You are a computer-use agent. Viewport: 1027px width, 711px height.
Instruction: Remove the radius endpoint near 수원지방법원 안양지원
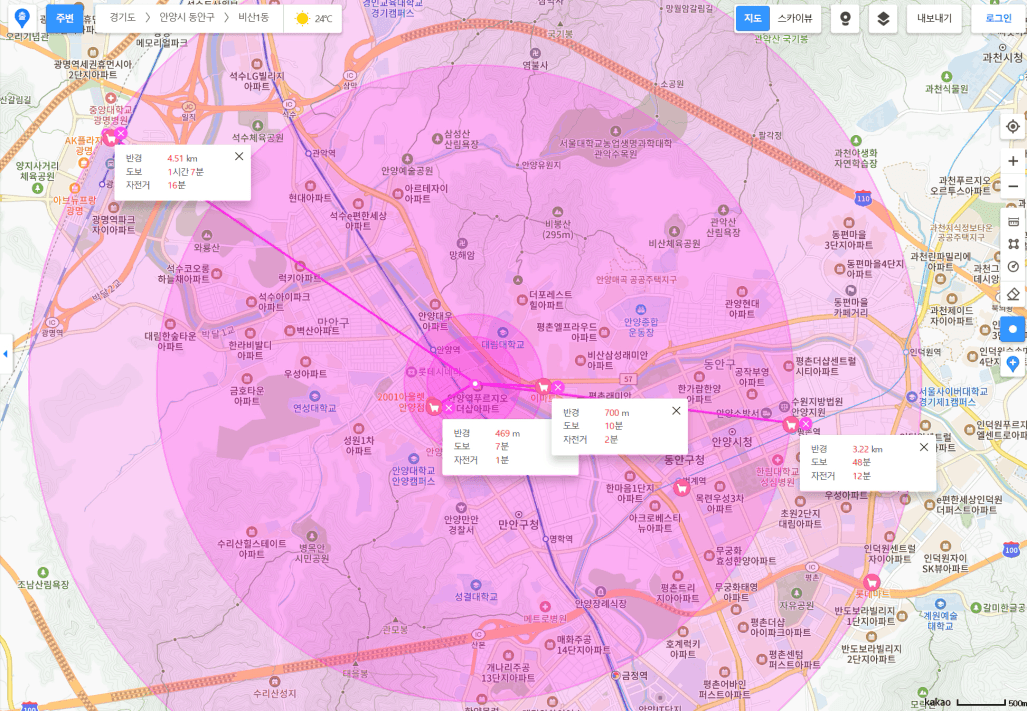806,424
